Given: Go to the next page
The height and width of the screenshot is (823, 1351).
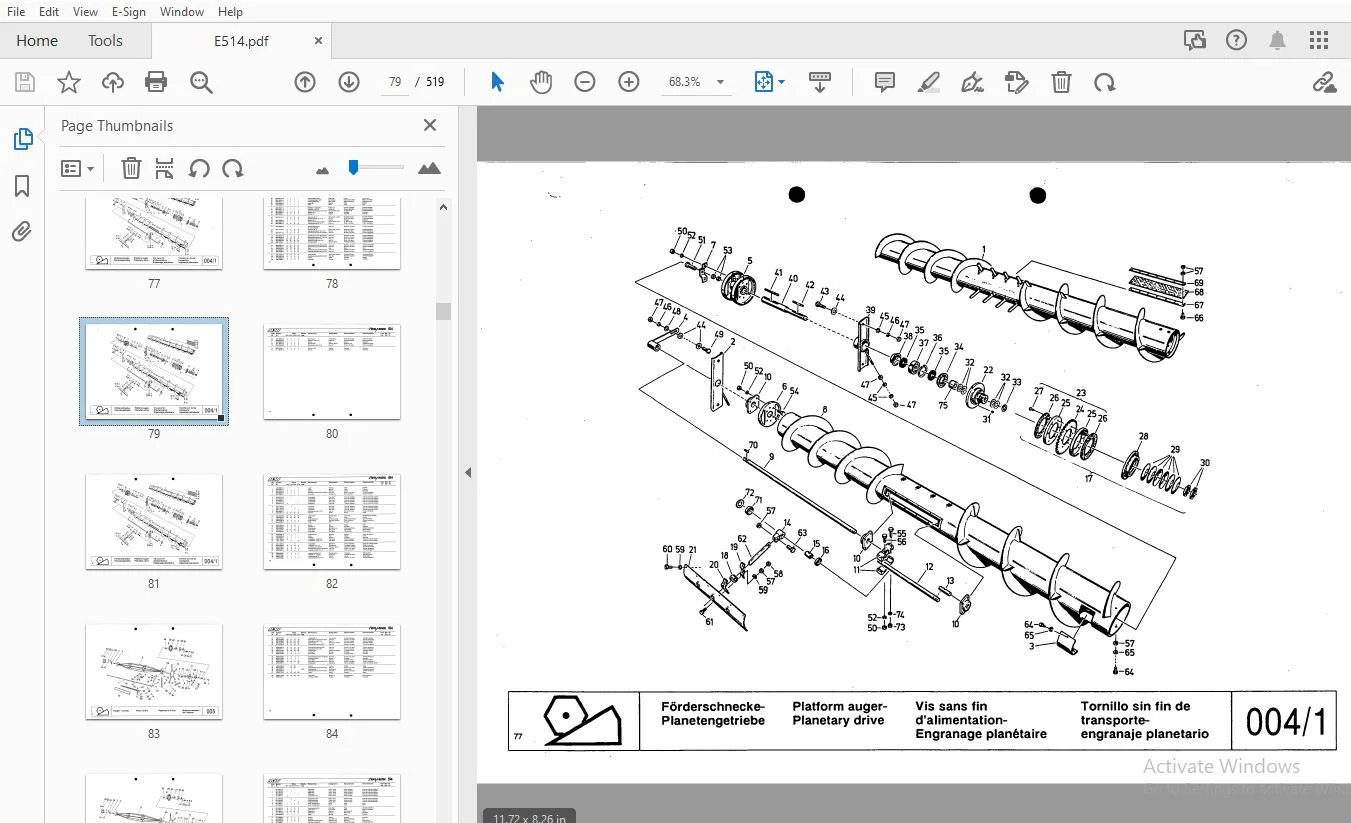Looking at the screenshot, I should pos(349,82).
